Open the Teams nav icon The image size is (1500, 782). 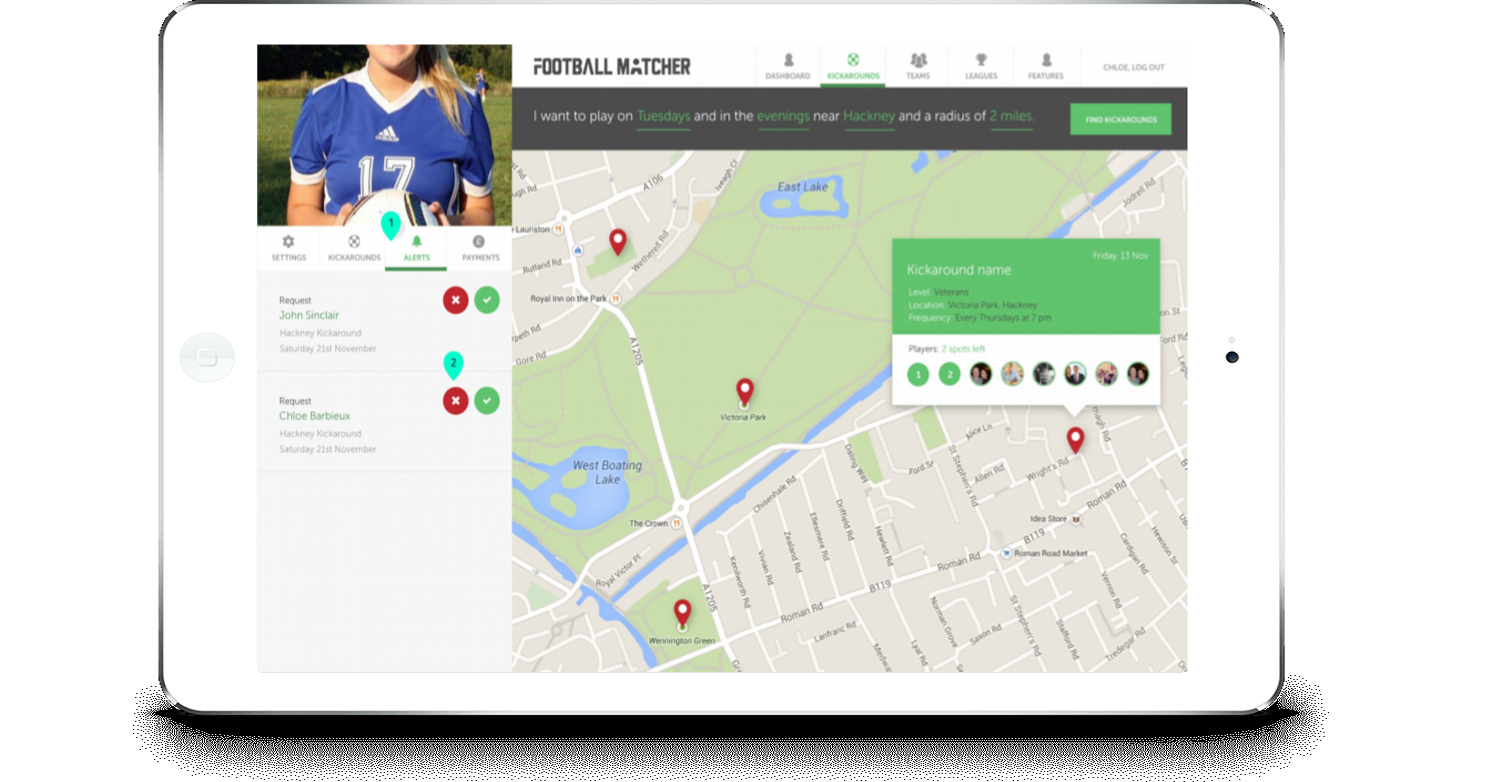point(918,60)
